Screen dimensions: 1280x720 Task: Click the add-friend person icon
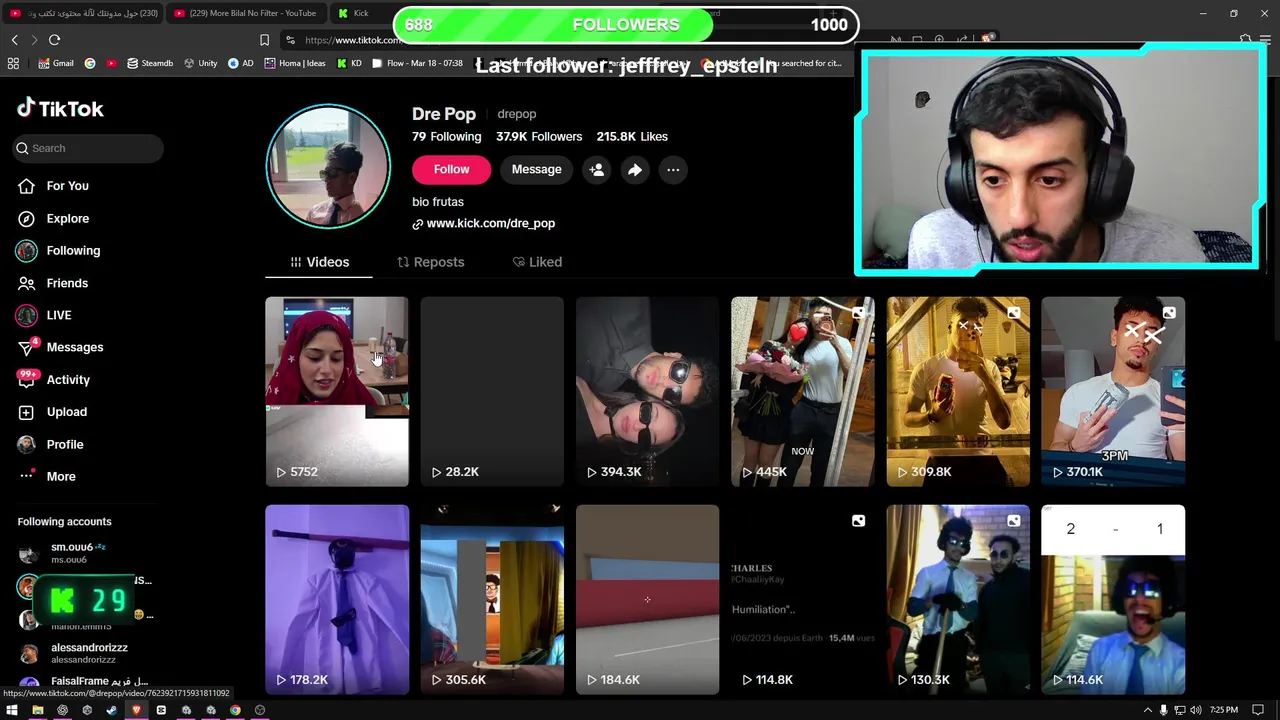pyautogui.click(x=597, y=170)
